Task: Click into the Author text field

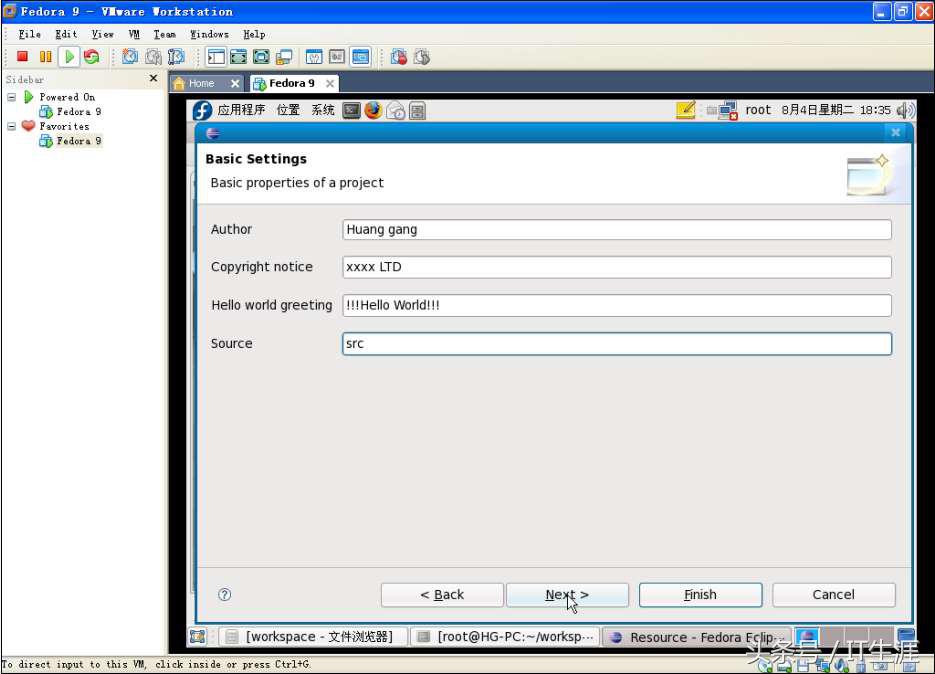Action: click(616, 229)
